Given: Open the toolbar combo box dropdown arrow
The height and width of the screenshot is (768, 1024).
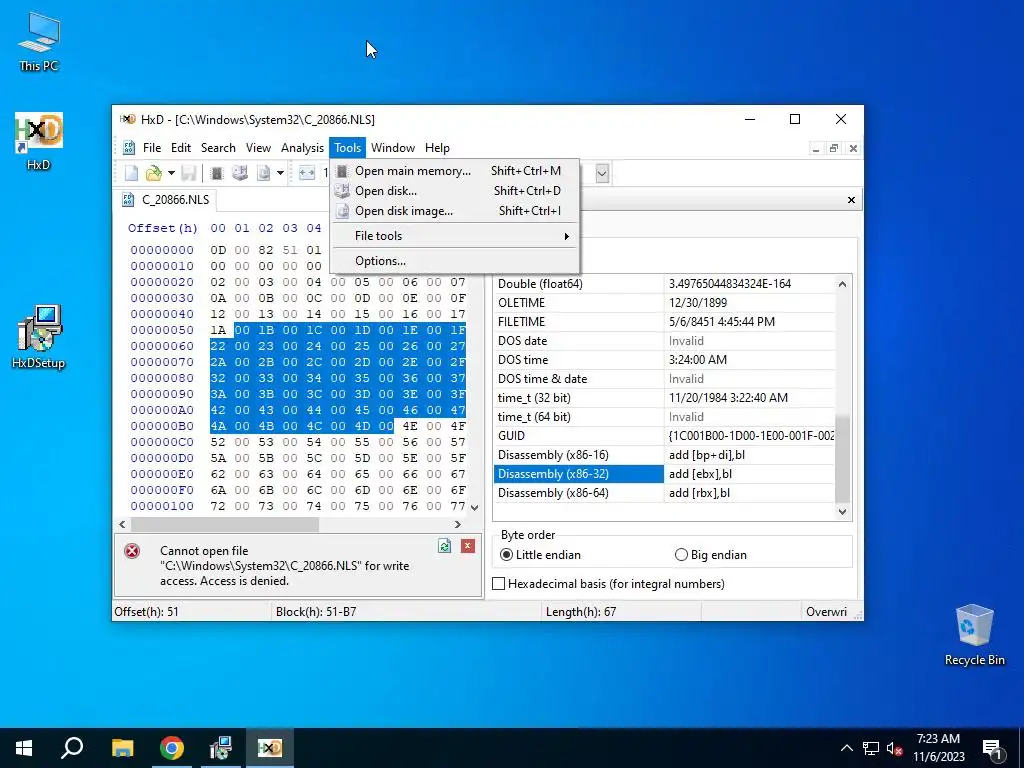Looking at the screenshot, I should (x=602, y=174).
